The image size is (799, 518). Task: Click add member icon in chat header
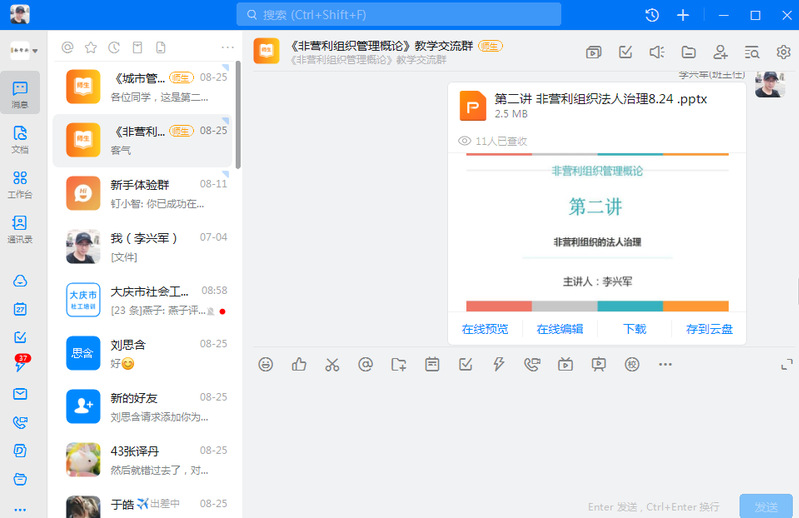(x=720, y=52)
